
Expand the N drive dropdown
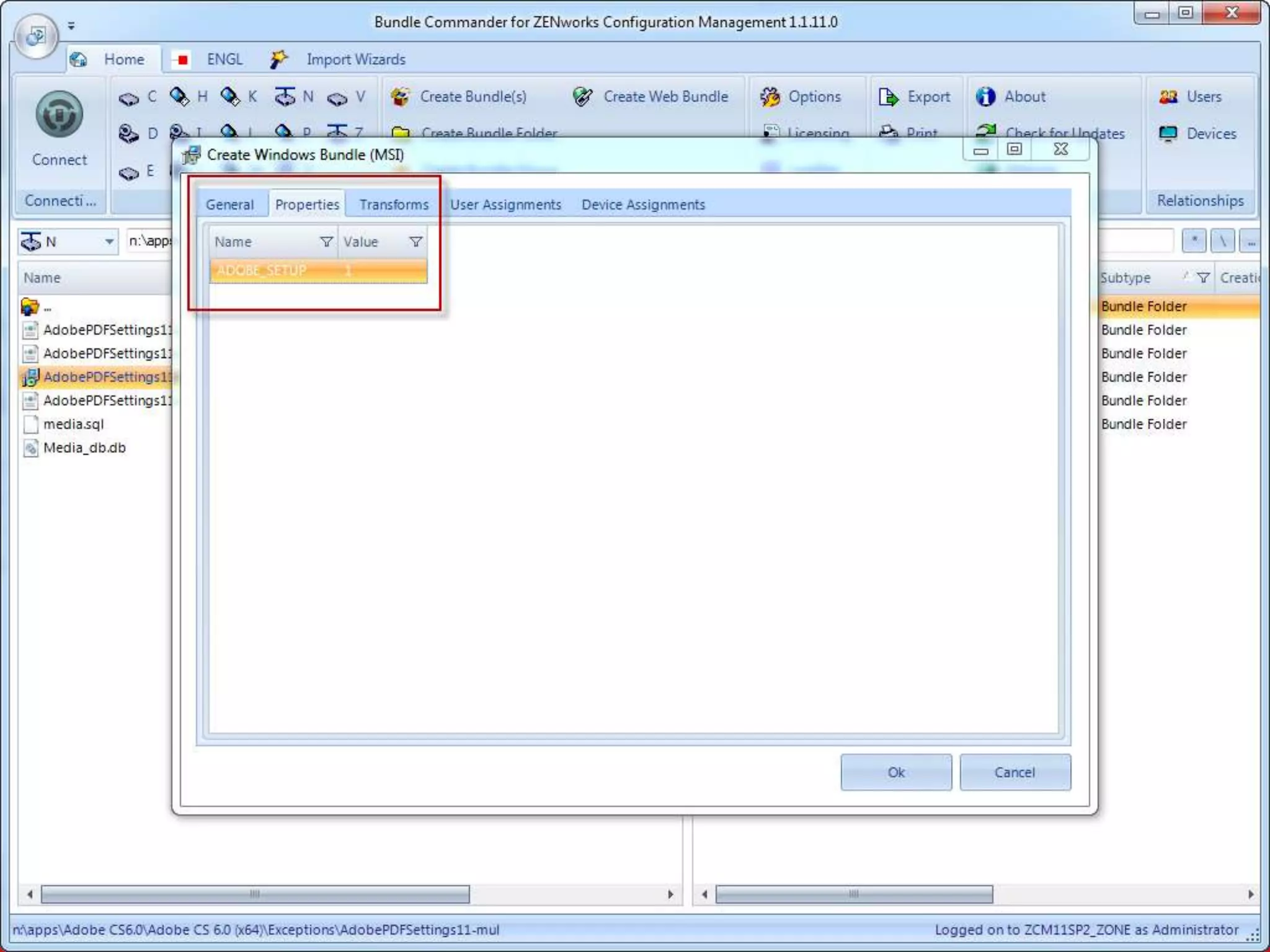(x=109, y=241)
